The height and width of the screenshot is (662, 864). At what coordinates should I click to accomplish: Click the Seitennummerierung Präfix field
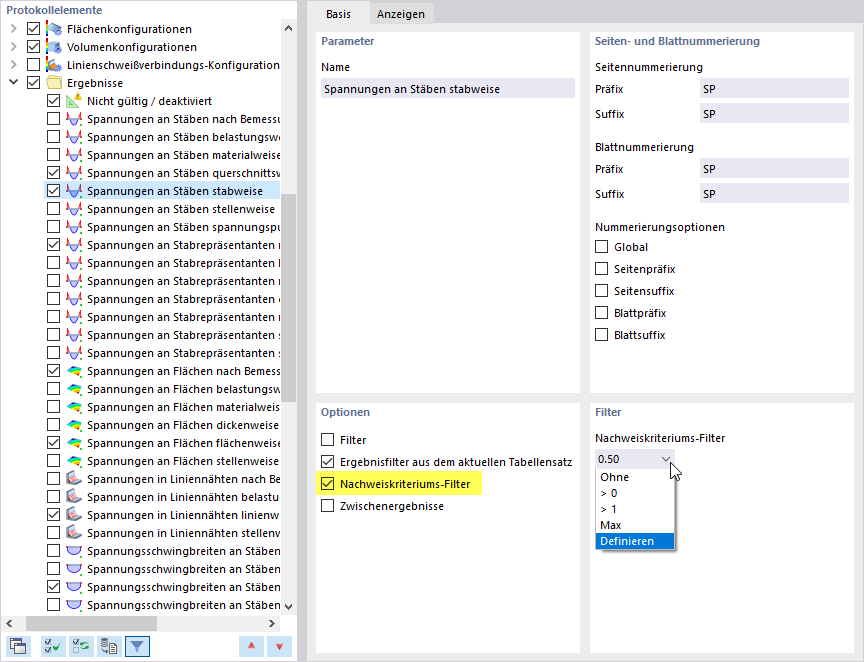tap(774, 89)
